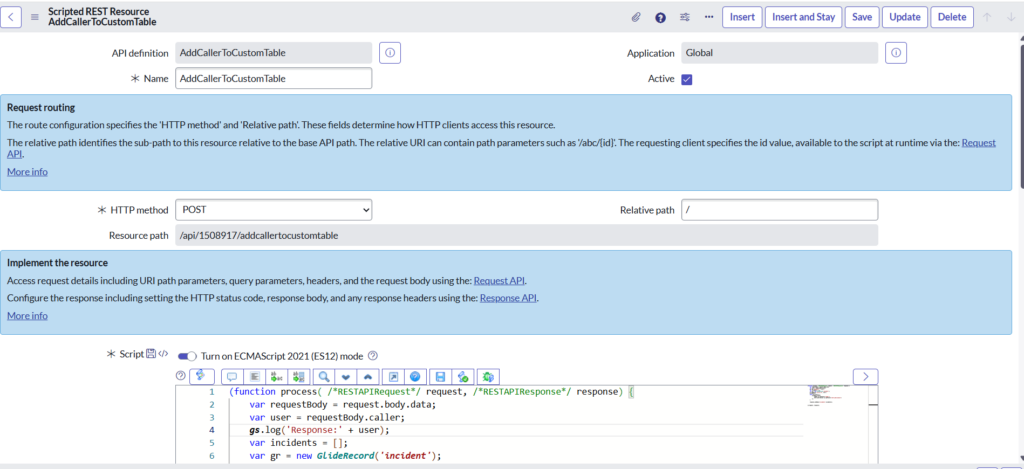
Task: Click the save floppy disk icon in script toolbar
Action: click(439, 376)
